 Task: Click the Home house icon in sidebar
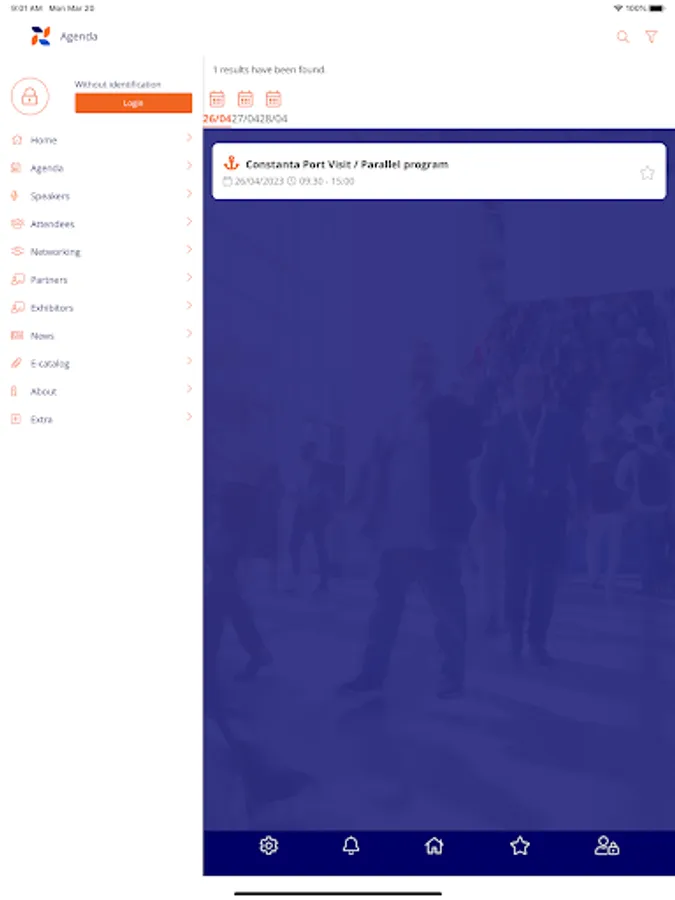click(17, 139)
